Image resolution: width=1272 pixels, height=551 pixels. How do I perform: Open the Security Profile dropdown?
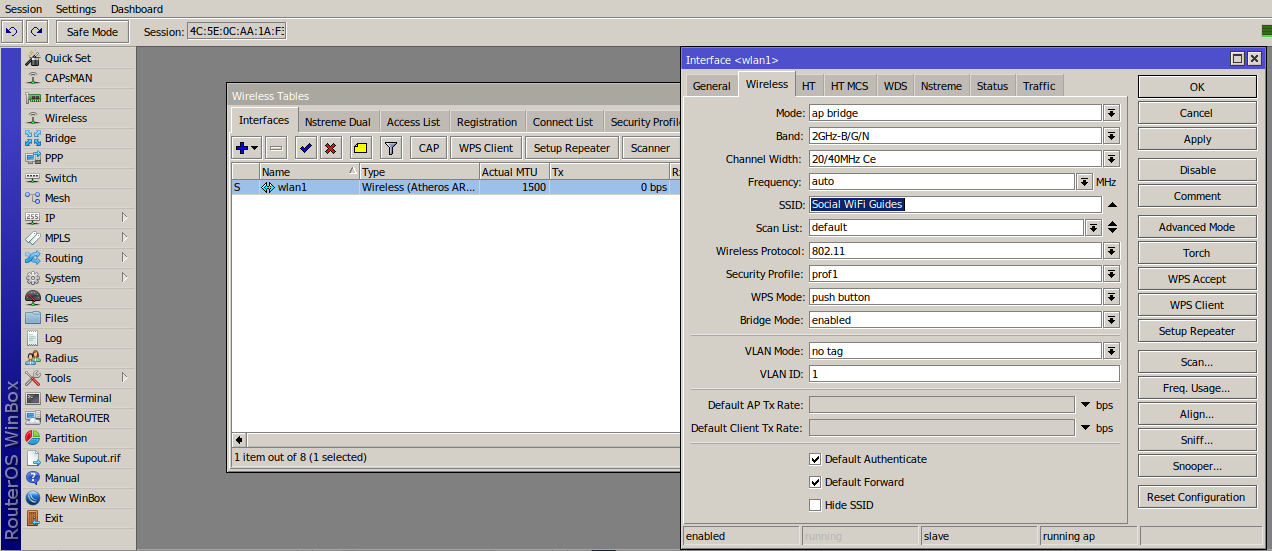[x=1111, y=274]
